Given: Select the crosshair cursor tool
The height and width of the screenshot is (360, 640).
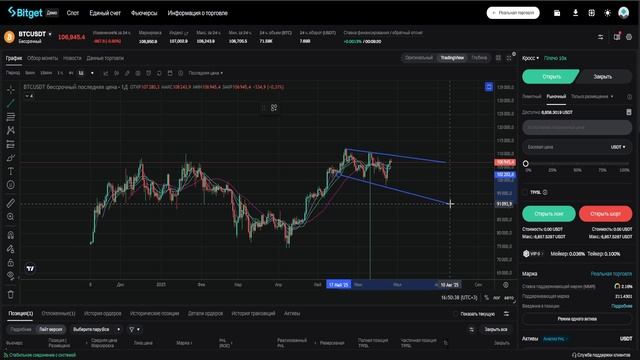Looking at the screenshot, I should click(x=11, y=89).
